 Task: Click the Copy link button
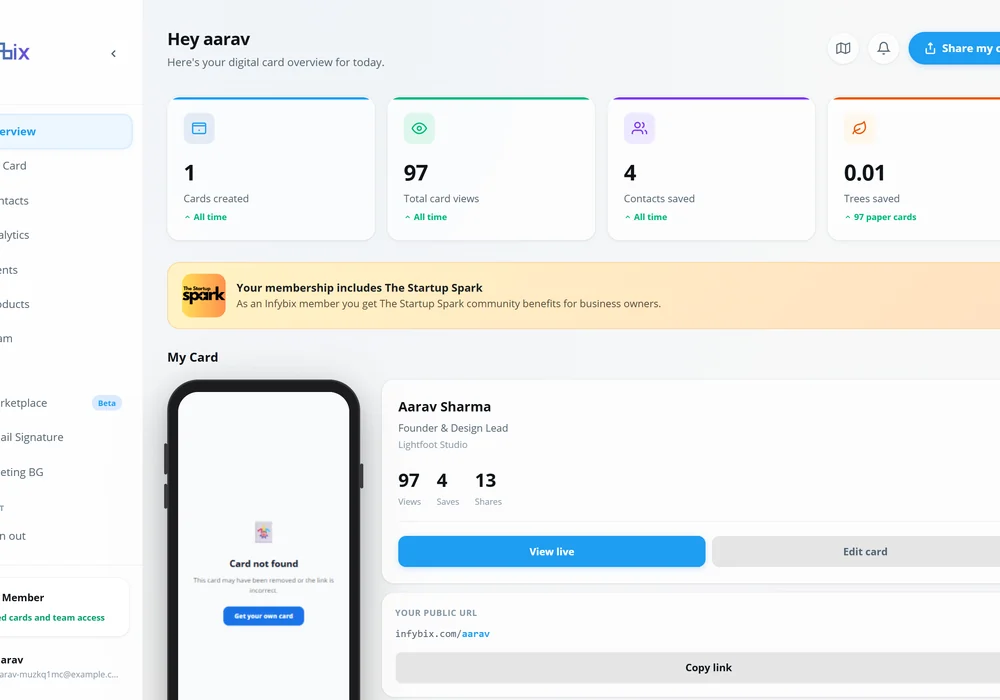698,667
